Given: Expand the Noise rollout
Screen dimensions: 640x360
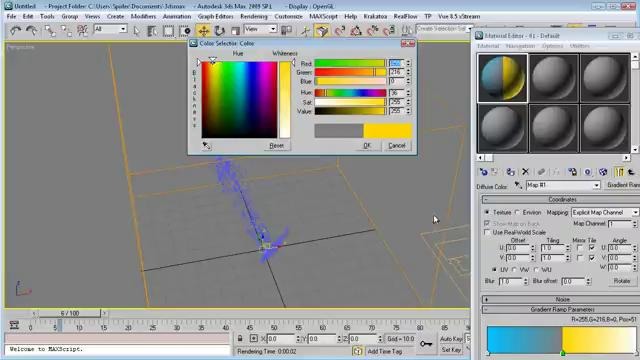Looking at the screenshot, I should pos(562,299).
